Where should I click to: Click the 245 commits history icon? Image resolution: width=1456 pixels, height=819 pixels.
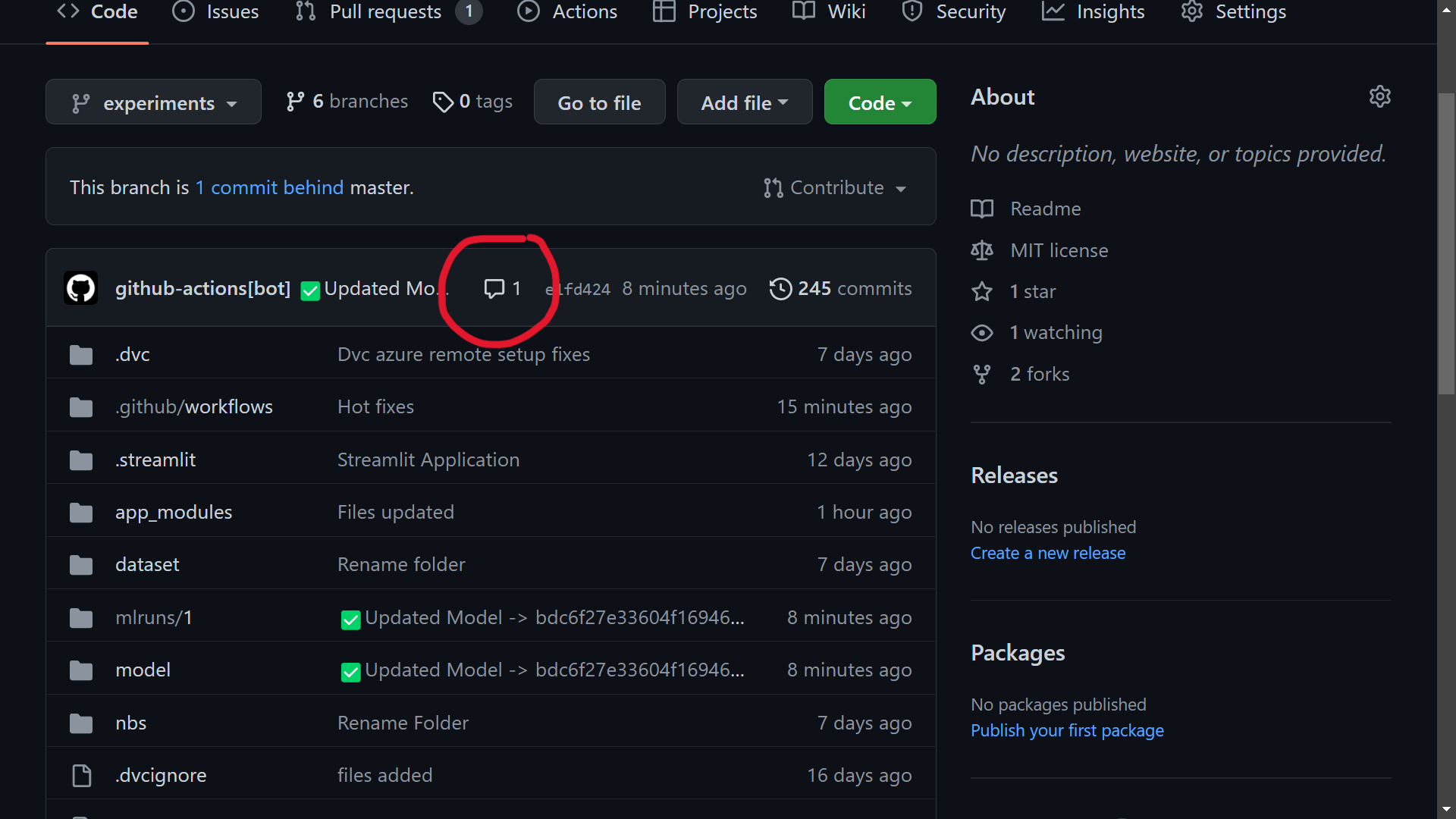click(780, 289)
